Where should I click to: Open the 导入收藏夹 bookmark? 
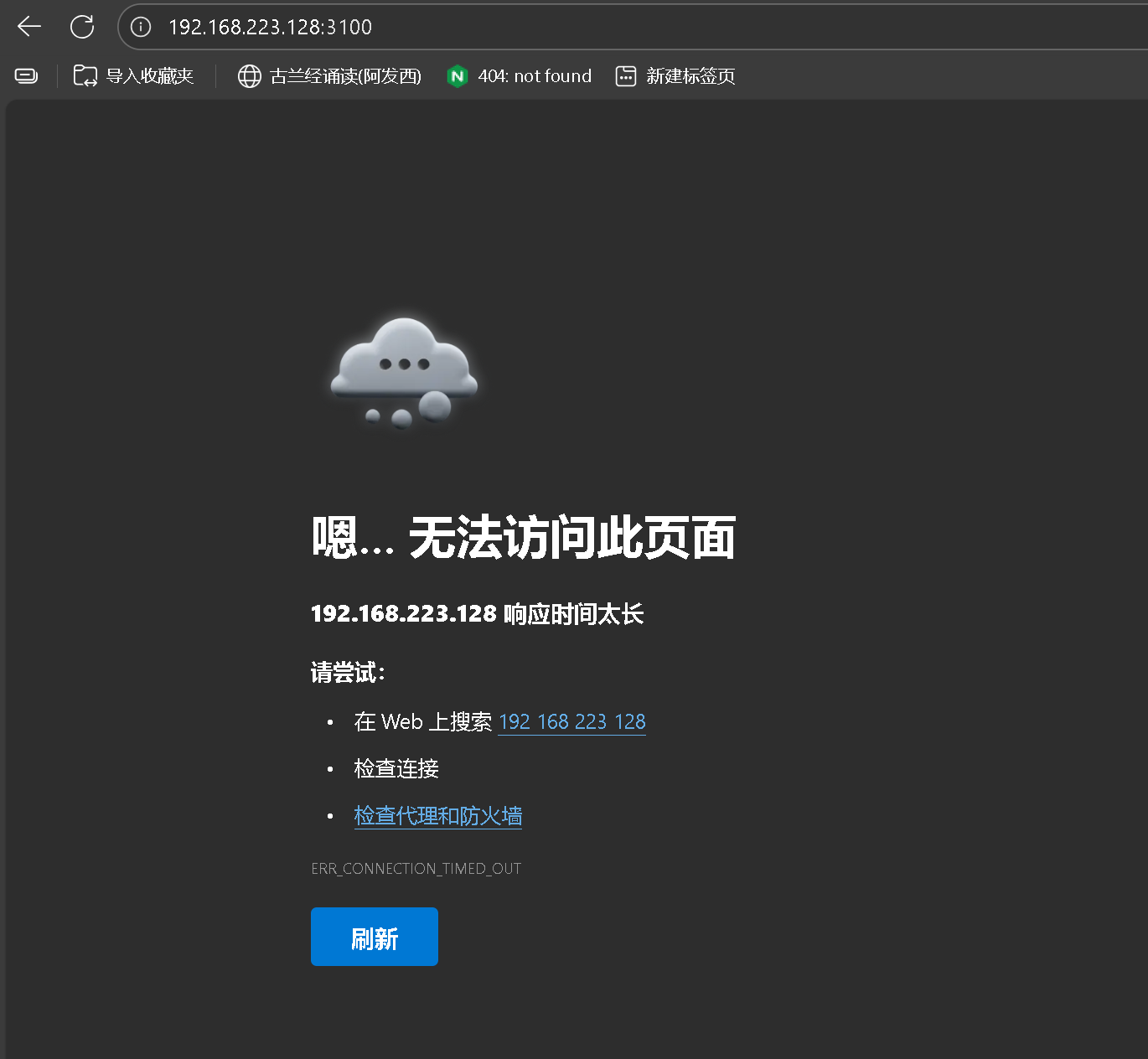click(x=133, y=76)
